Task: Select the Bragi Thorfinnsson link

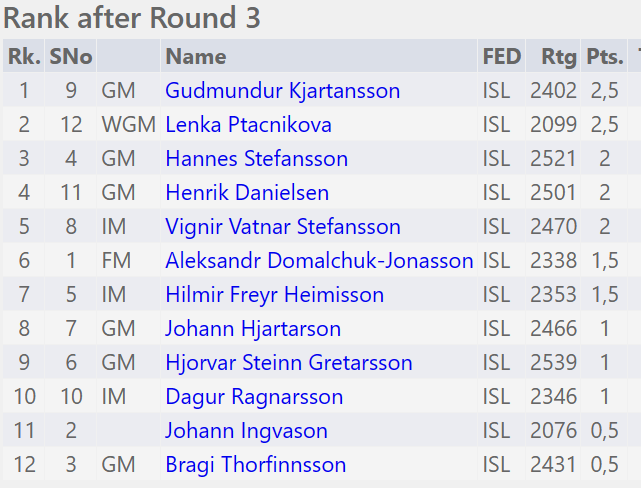Action: (256, 465)
